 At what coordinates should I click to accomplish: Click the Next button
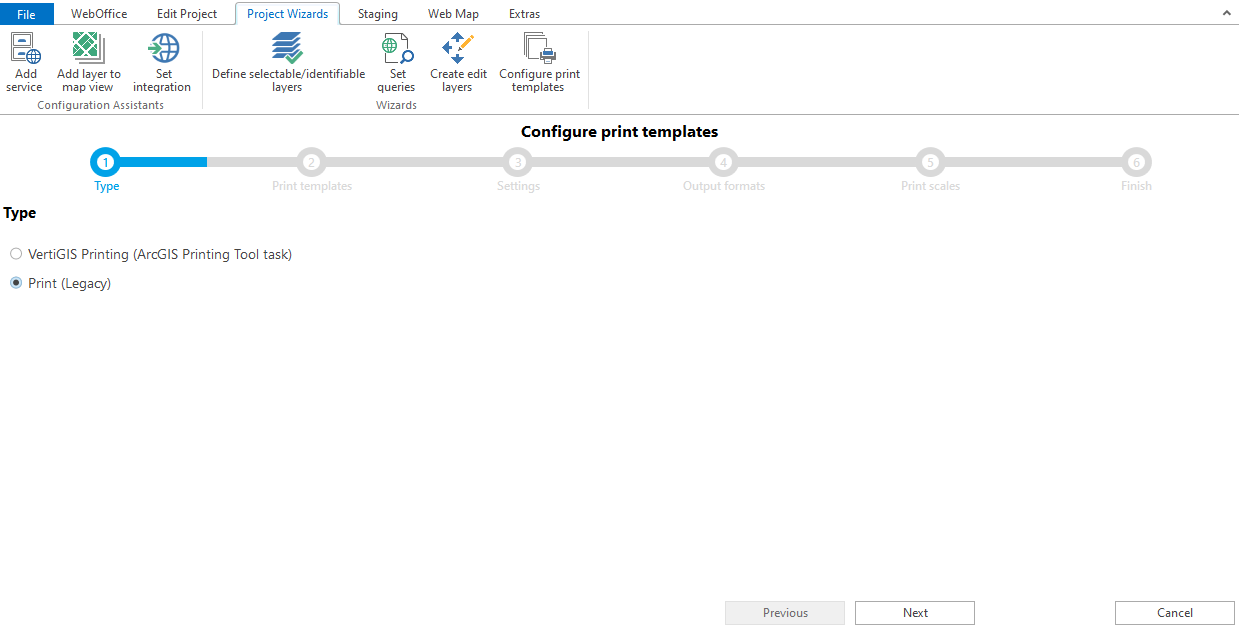(914, 613)
